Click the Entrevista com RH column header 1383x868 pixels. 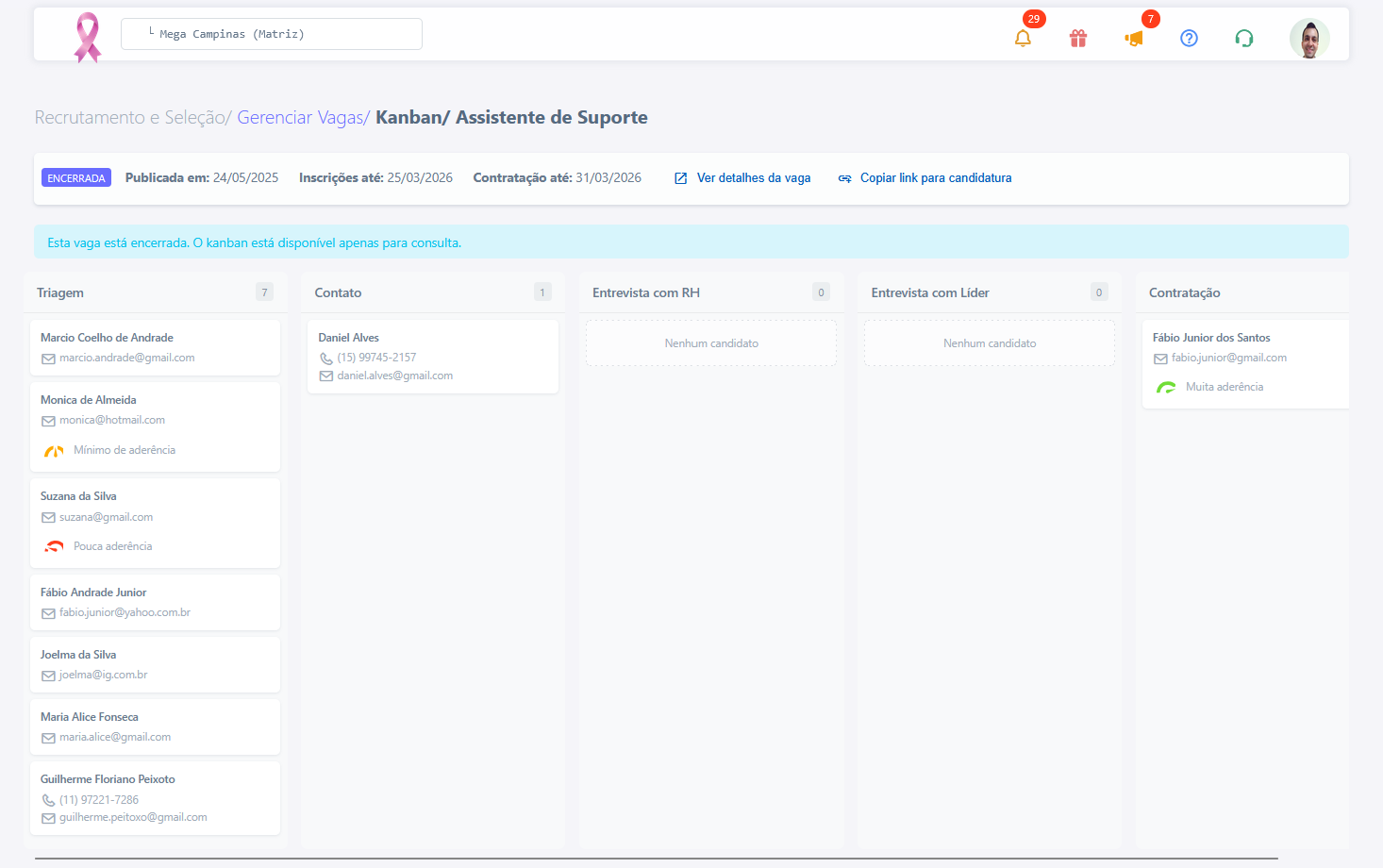coord(646,292)
